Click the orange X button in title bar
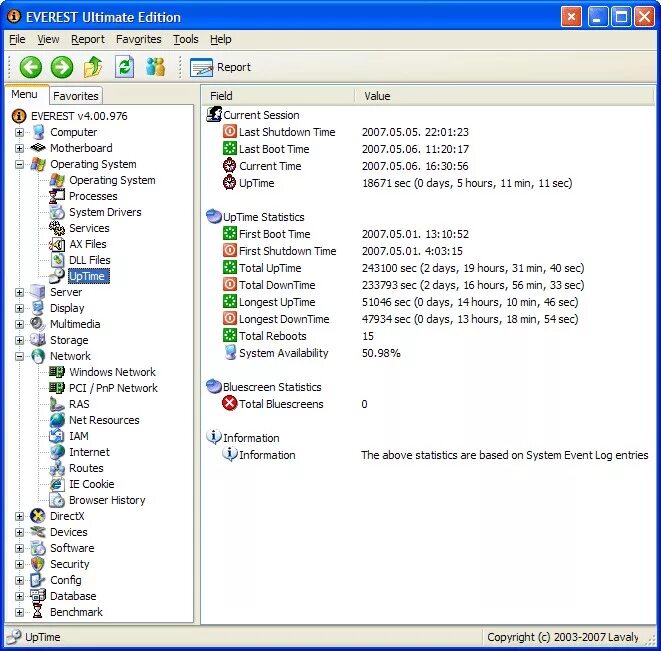The width and height of the screenshot is (661, 651). click(571, 17)
